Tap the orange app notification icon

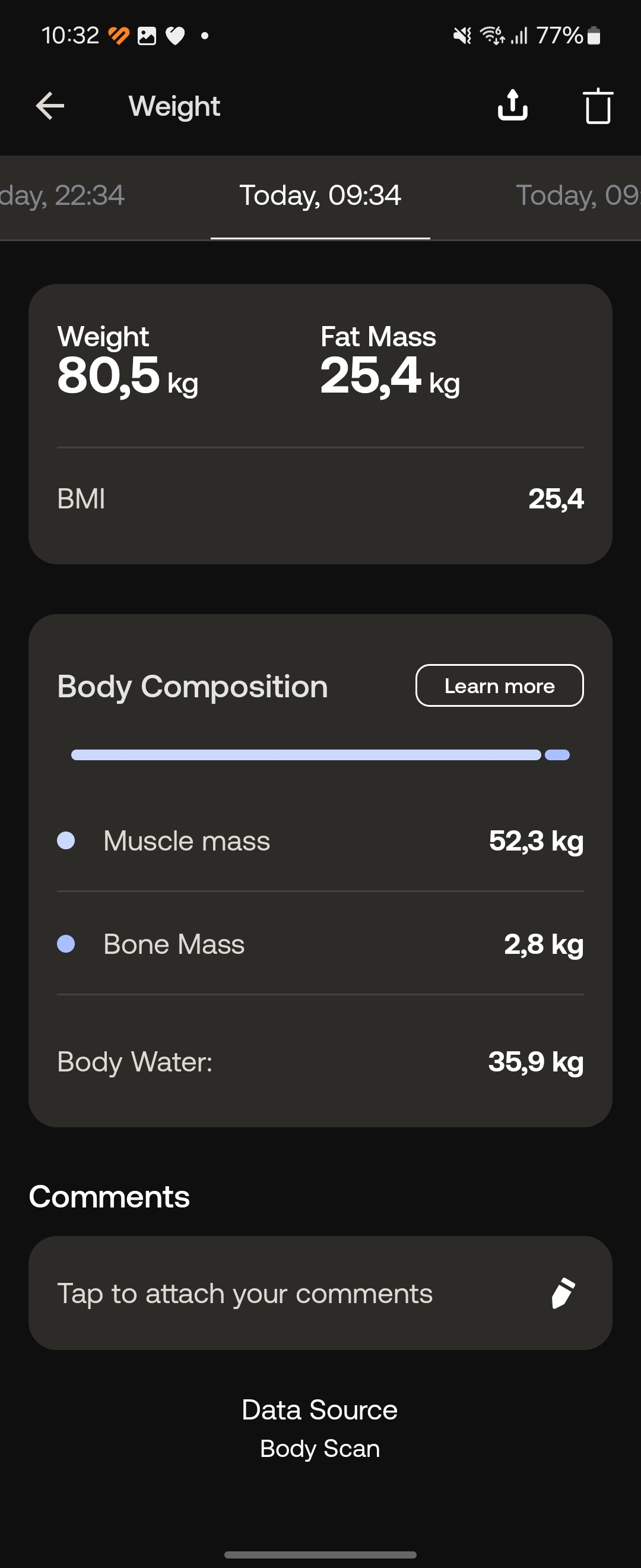[x=119, y=36]
